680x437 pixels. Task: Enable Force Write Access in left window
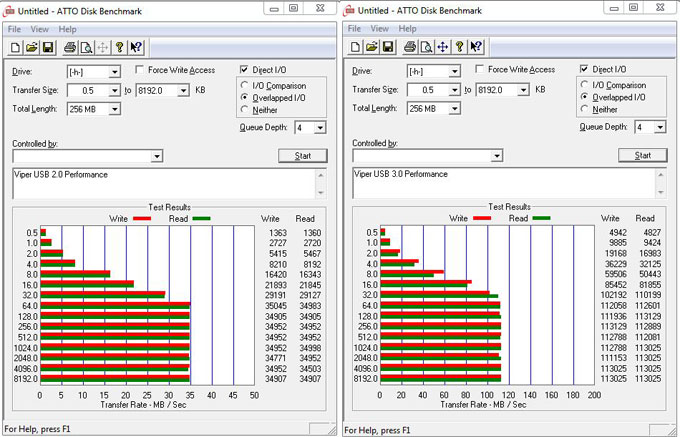[x=139, y=70]
